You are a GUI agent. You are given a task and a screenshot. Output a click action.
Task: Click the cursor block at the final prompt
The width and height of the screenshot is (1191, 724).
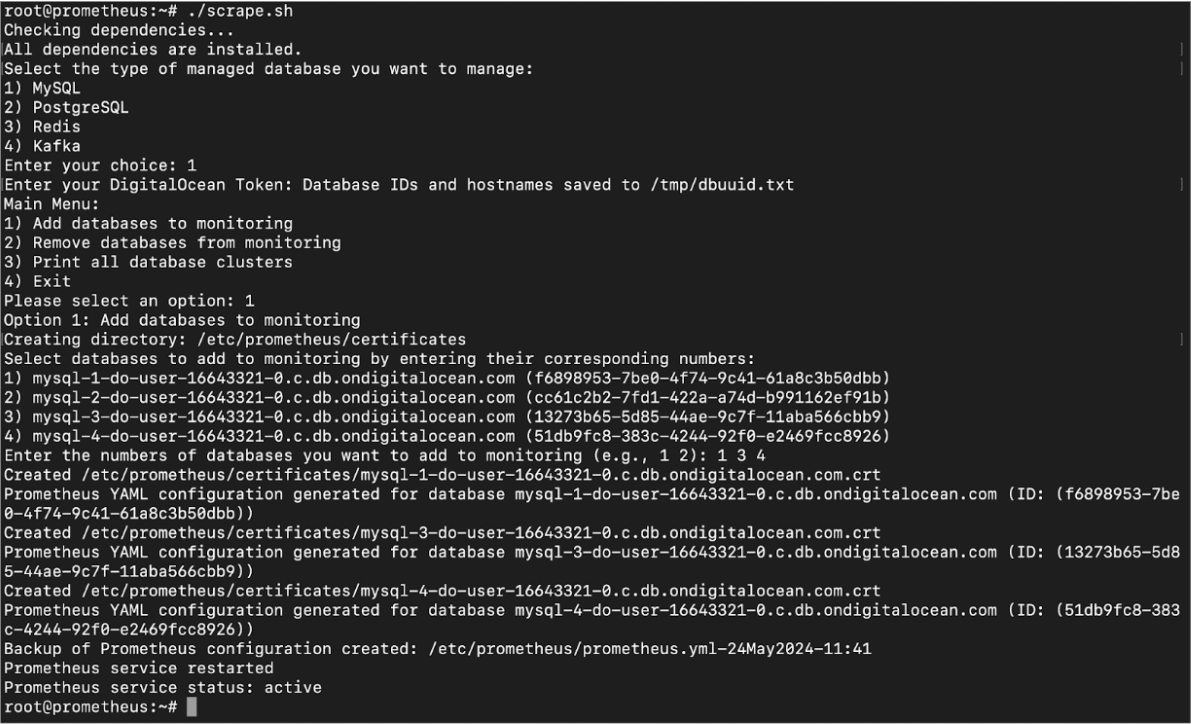(x=191, y=707)
